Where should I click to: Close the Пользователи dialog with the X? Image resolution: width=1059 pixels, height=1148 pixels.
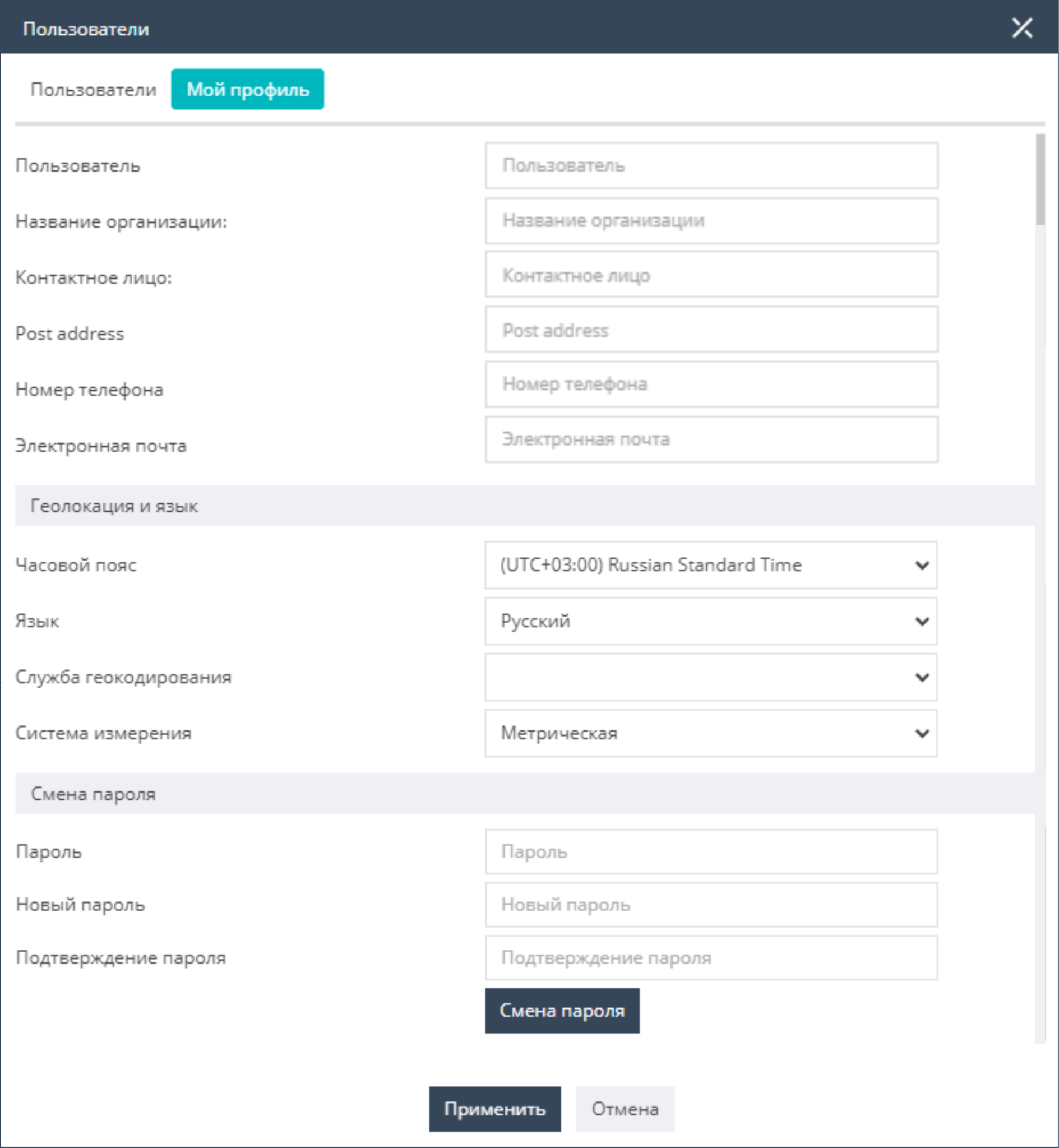[x=1022, y=27]
